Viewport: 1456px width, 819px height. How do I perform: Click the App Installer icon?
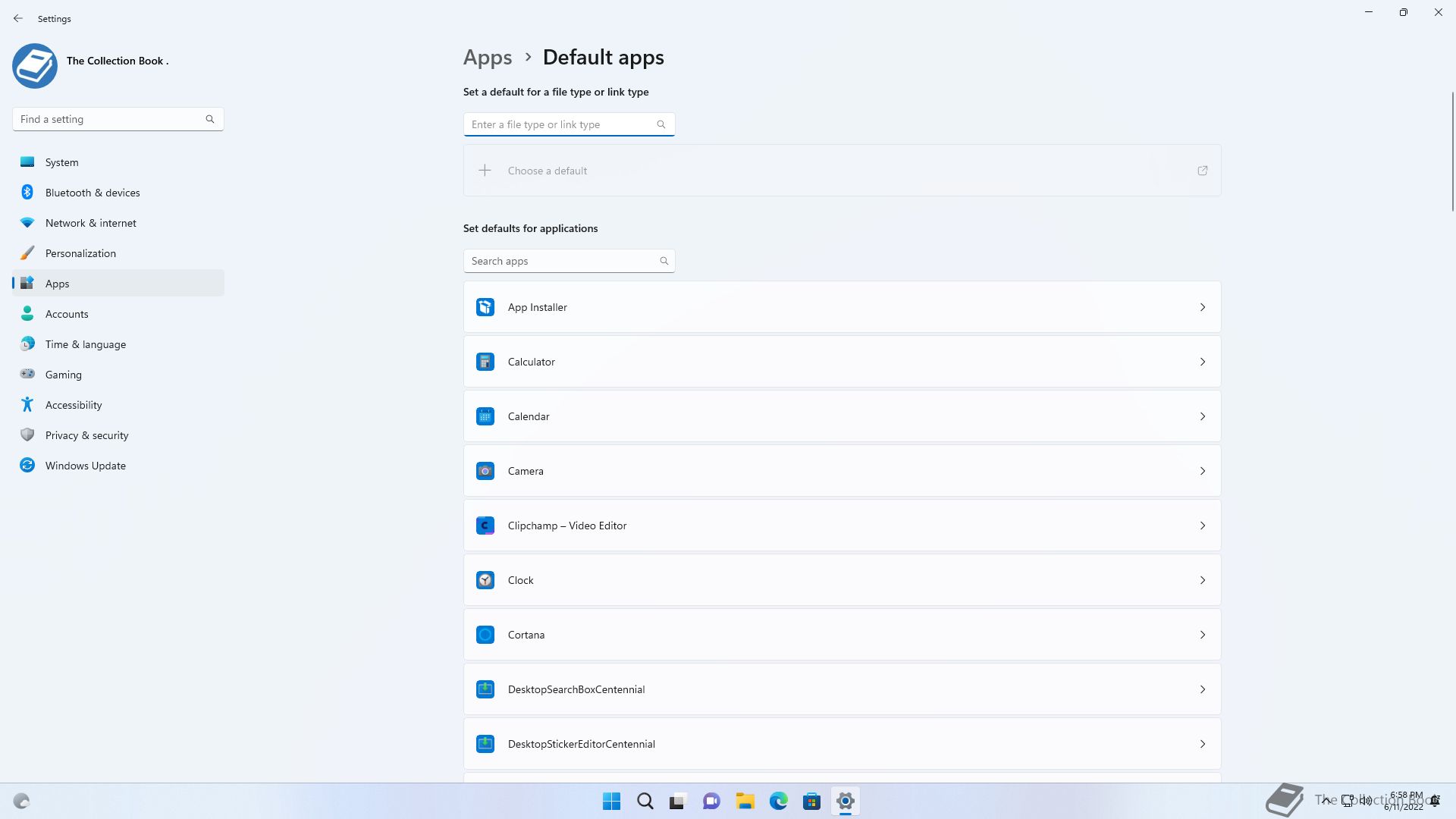(485, 307)
